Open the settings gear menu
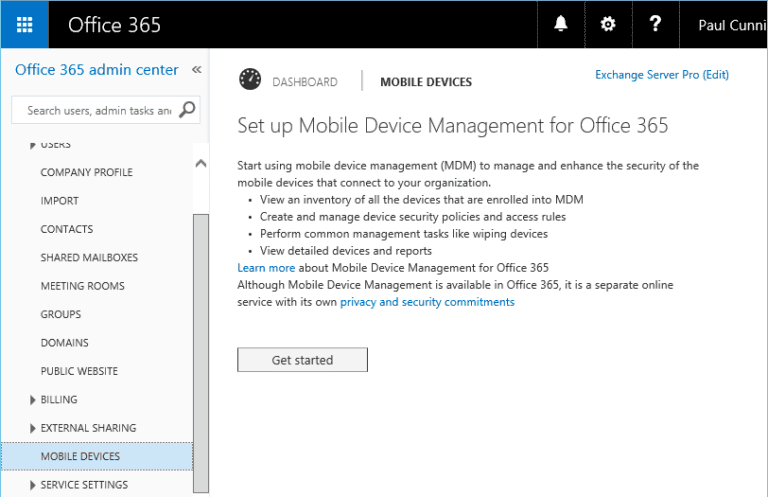This screenshot has height=497, width=768. tap(608, 24)
